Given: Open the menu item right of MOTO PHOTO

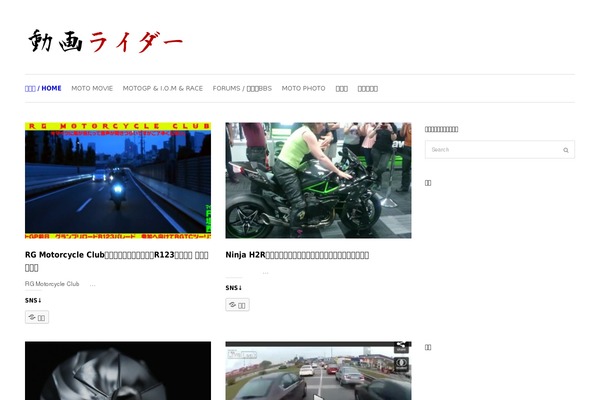Looking at the screenshot, I should (x=342, y=89).
